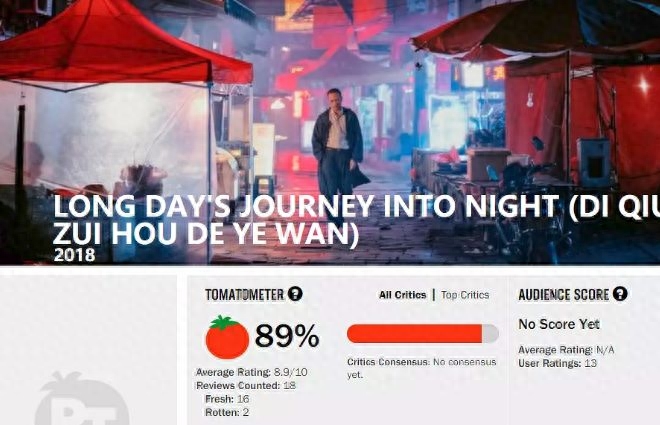Click User Ratings: 13
Screen dimensions: 660x425
click(x=557, y=363)
